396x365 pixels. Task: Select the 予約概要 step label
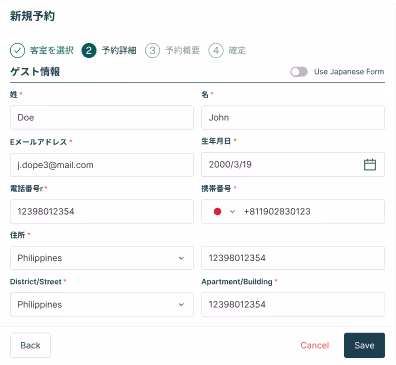click(182, 50)
